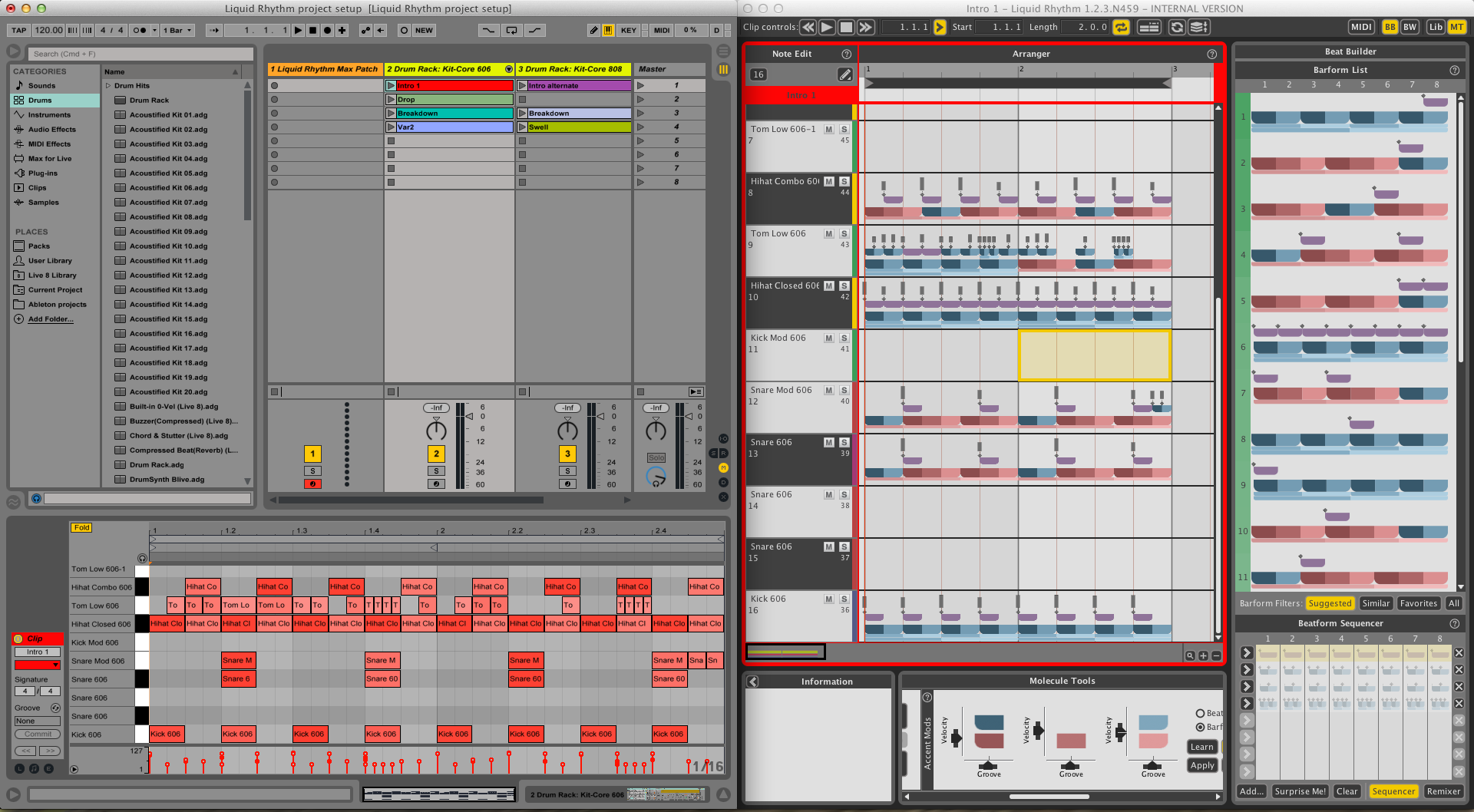Launch the Breakdown clip in track 2
Image resolution: width=1474 pixels, height=812 pixels.
[x=391, y=113]
